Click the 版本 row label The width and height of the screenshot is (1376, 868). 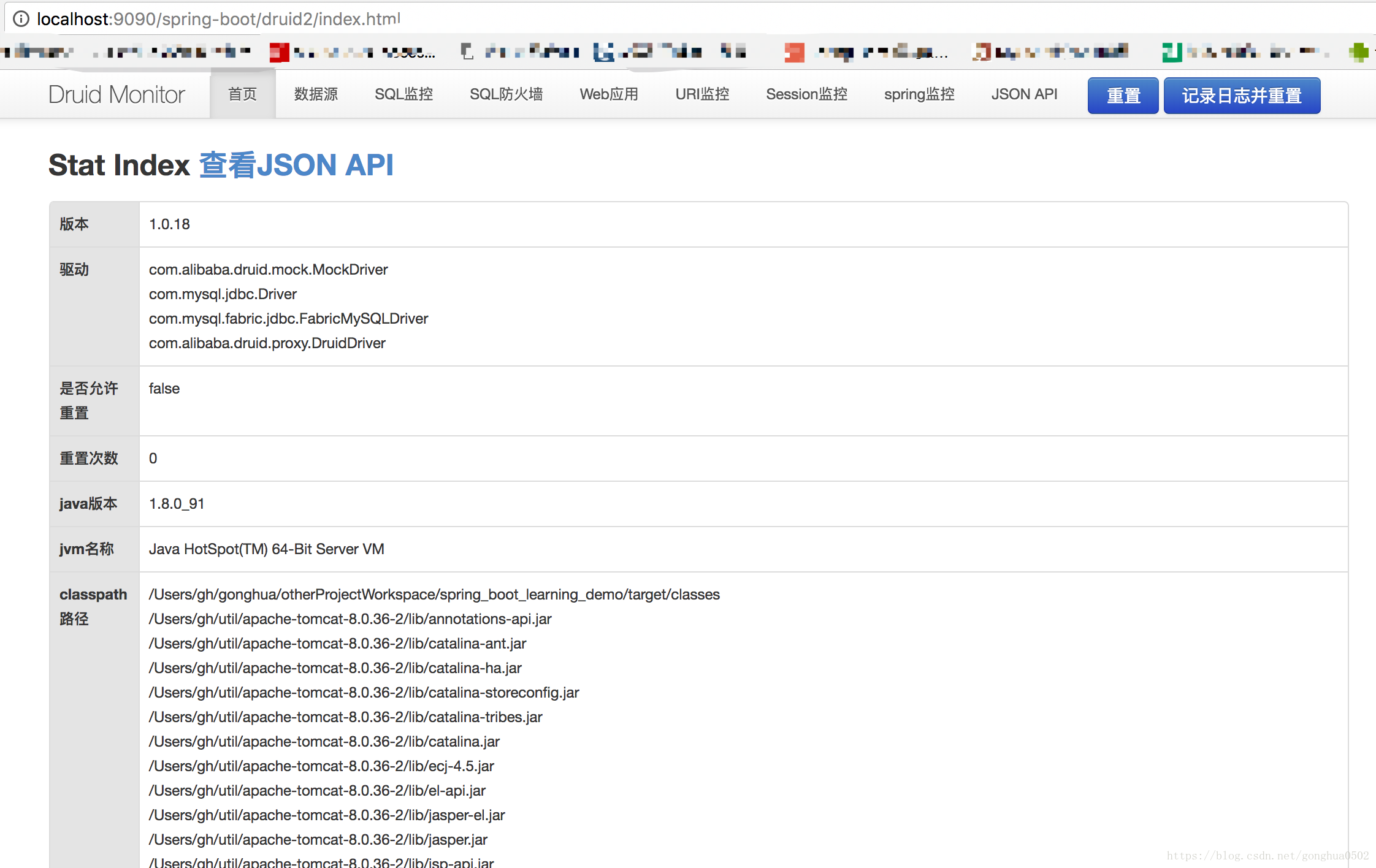coord(74,224)
